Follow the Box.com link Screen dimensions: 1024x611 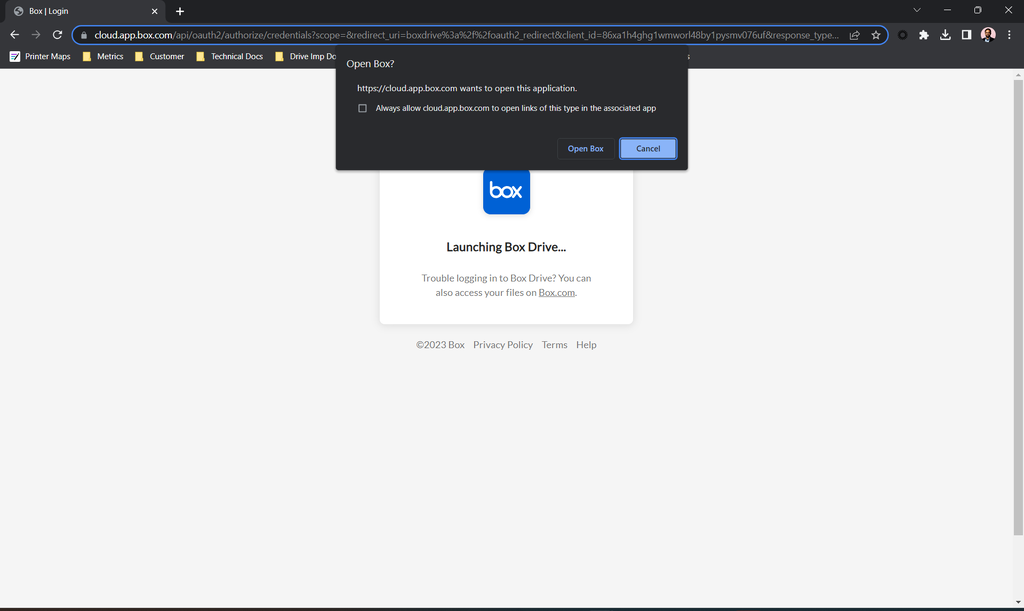556,293
